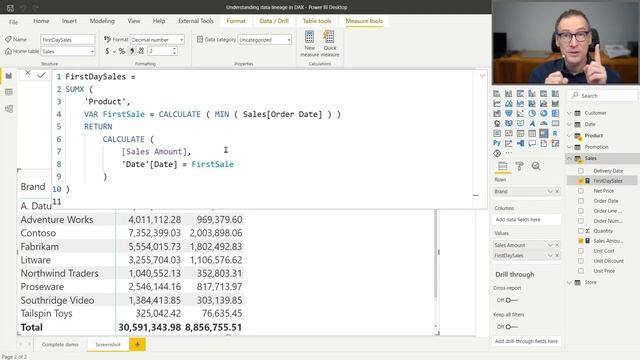
Task: Click the Fields pane Search box
Action: point(603,96)
